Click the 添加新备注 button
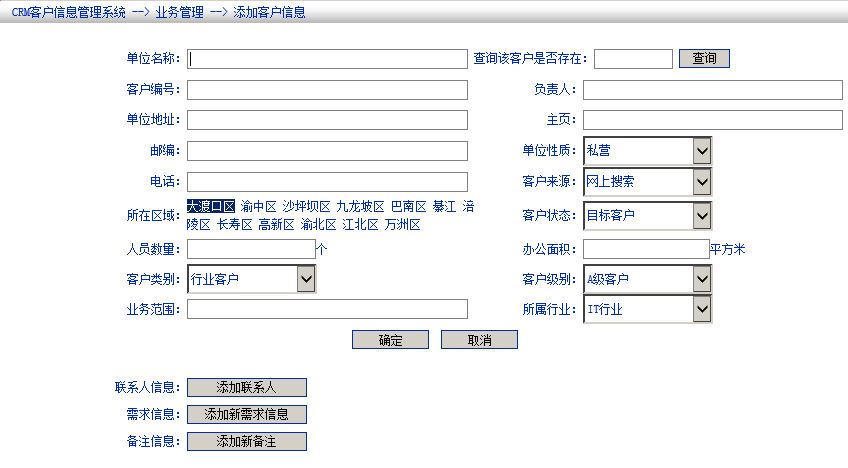This screenshot has height=468, width=848. click(246, 441)
